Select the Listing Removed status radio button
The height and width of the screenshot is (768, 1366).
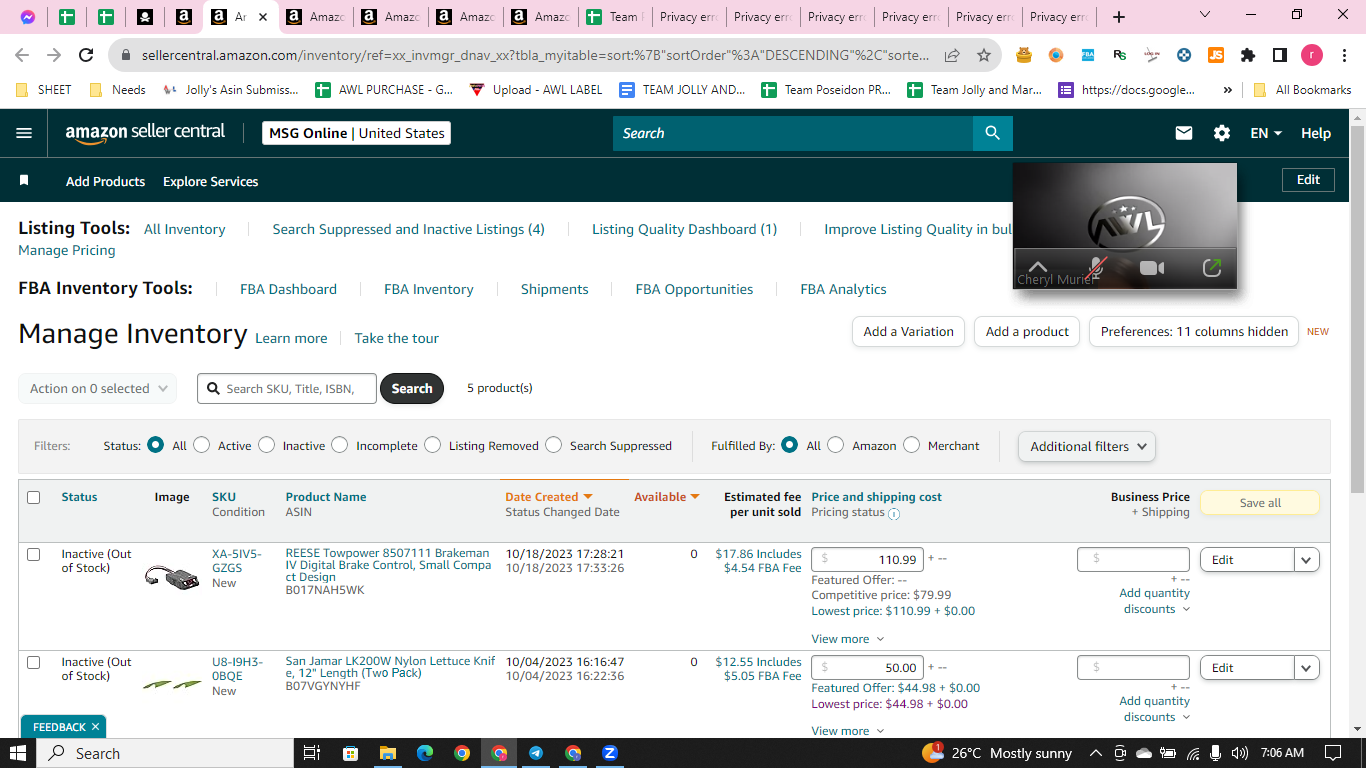coord(432,445)
